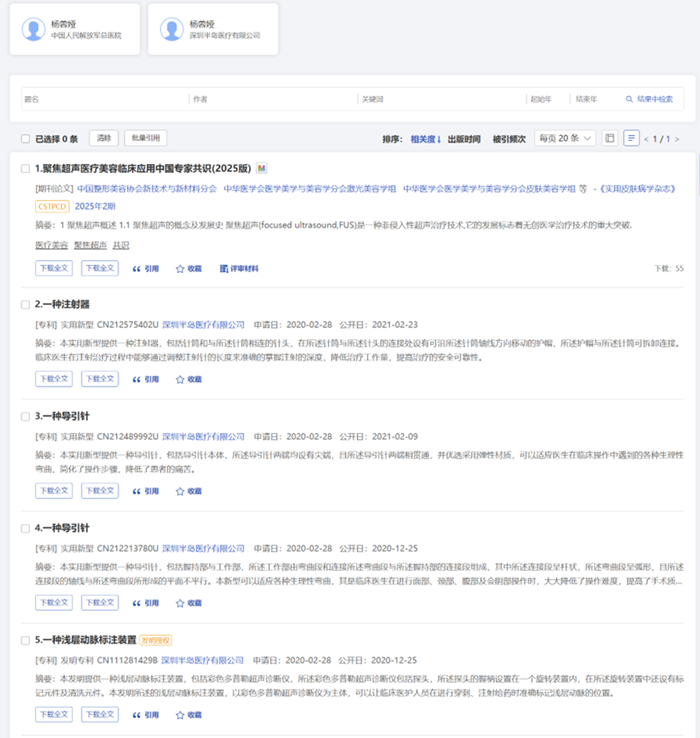Viewport: 700px width, 738px height.
Task: Favorite patent CN212213780U with 收藏 star
Action: [x=188, y=603]
